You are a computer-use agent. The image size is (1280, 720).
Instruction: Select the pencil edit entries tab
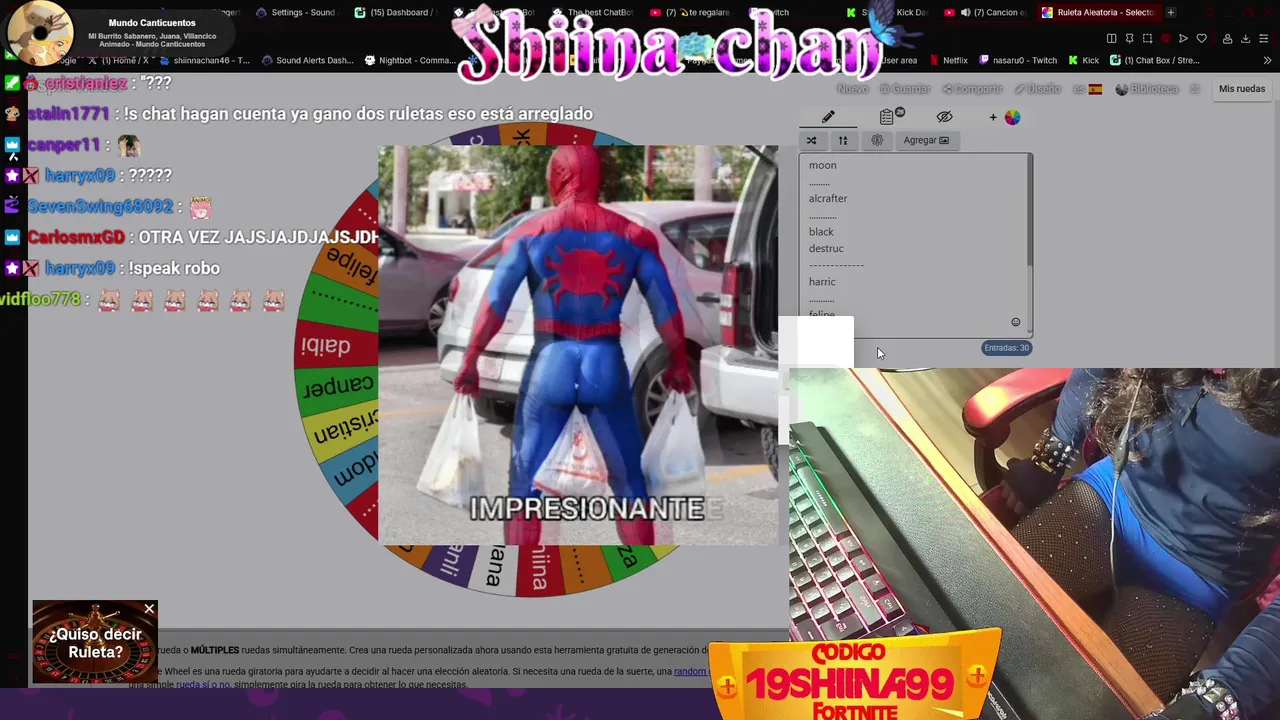coord(828,117)
